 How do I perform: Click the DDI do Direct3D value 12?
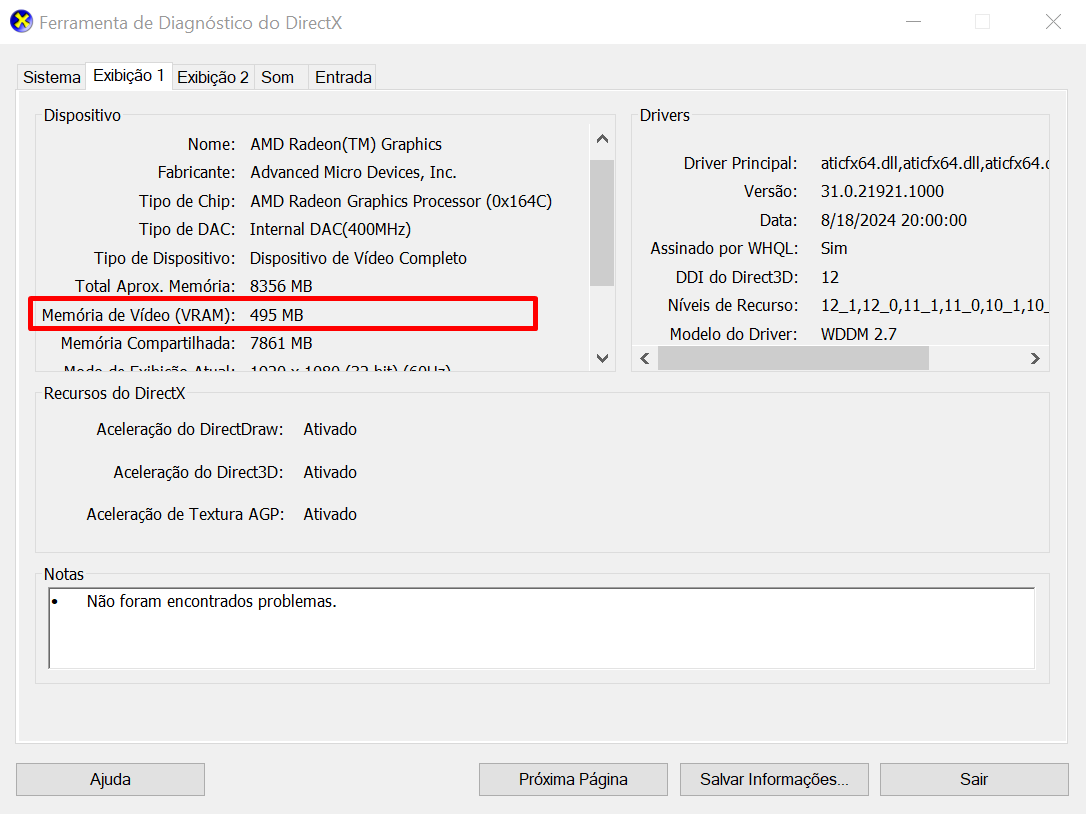830,277
